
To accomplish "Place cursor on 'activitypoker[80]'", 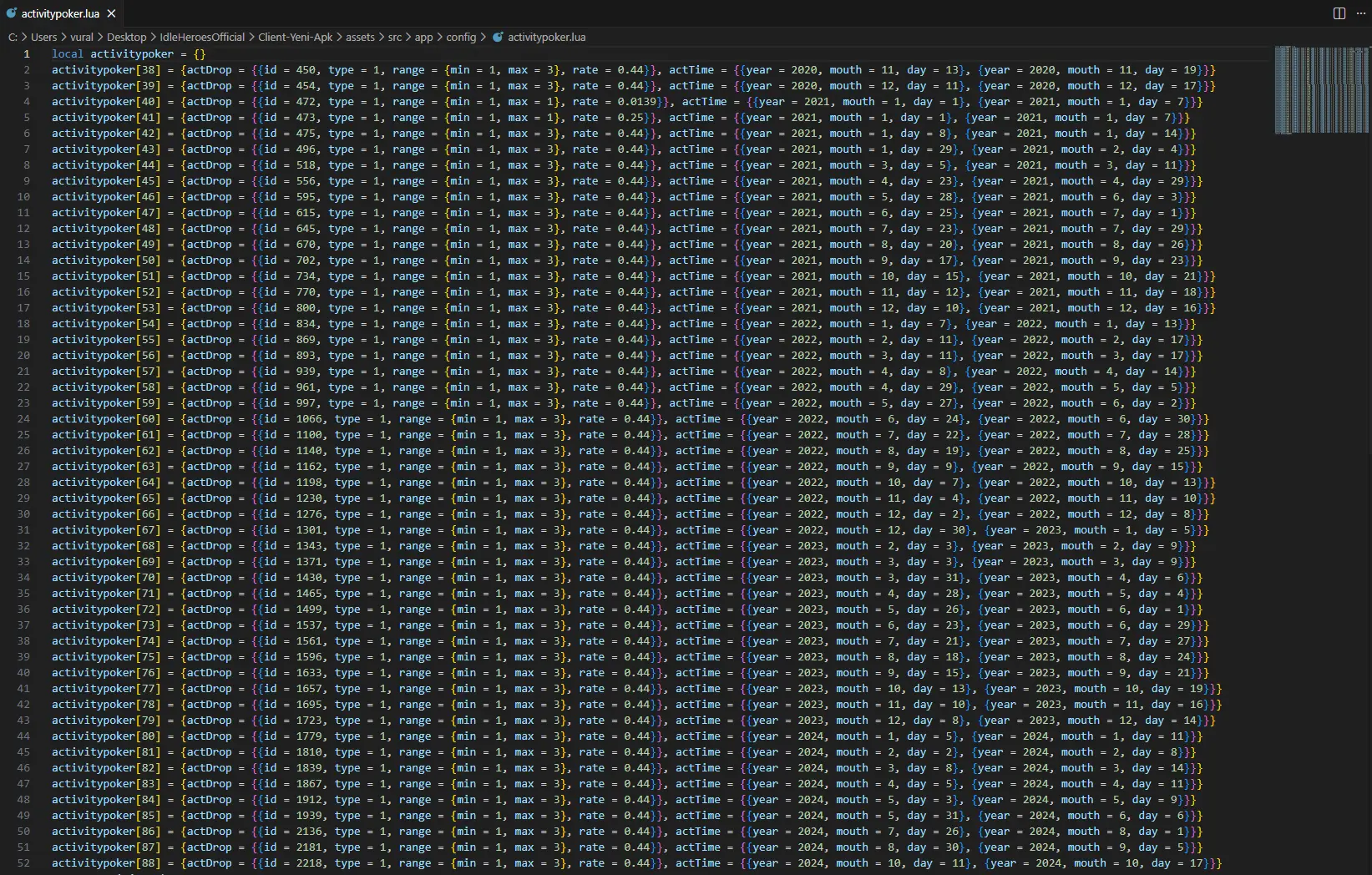I will [106, 736].
